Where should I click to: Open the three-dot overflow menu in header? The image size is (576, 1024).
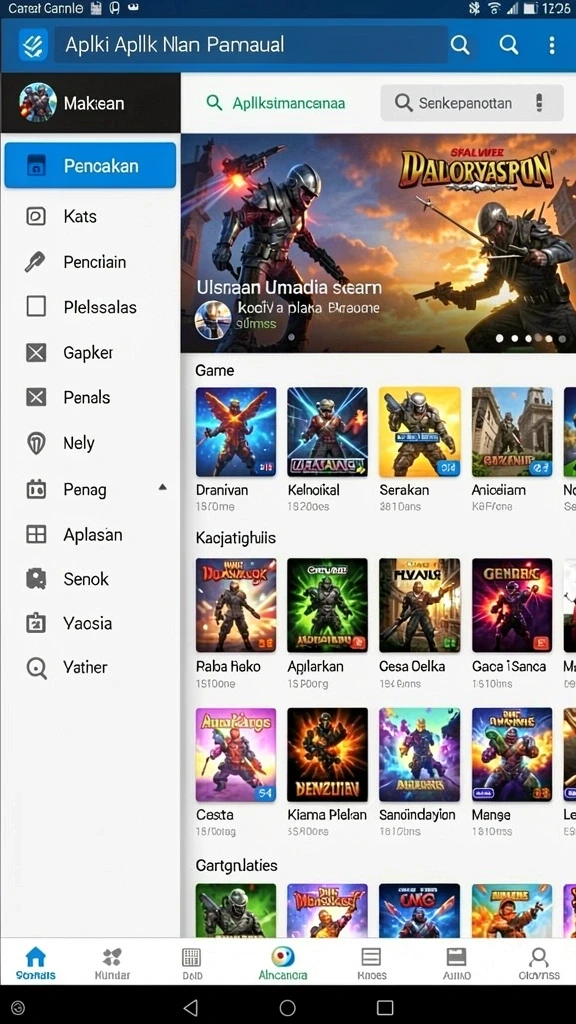pyautogui.click(x=552, y=45)
